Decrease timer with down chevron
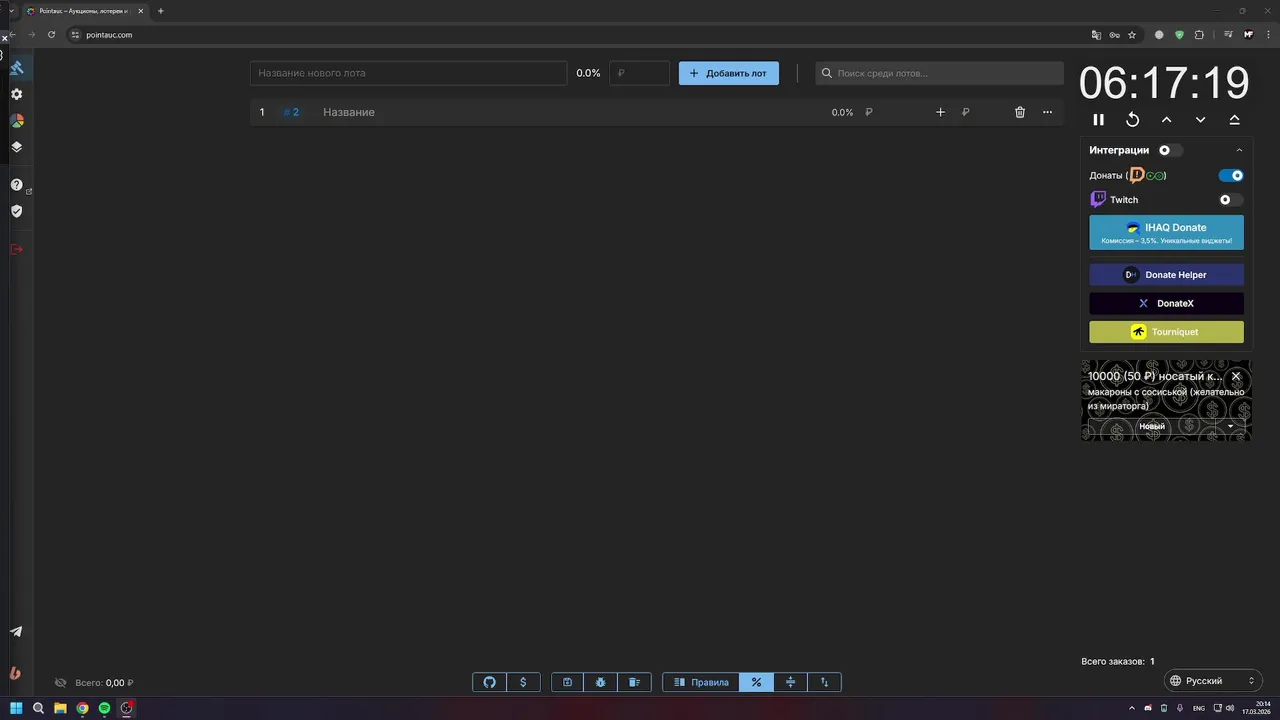 pos(1200,120)
